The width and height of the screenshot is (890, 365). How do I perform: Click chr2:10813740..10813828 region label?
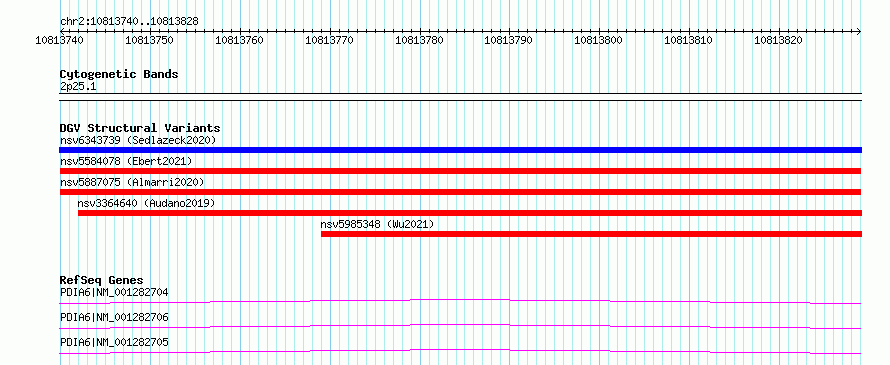(x=129, y=22)
